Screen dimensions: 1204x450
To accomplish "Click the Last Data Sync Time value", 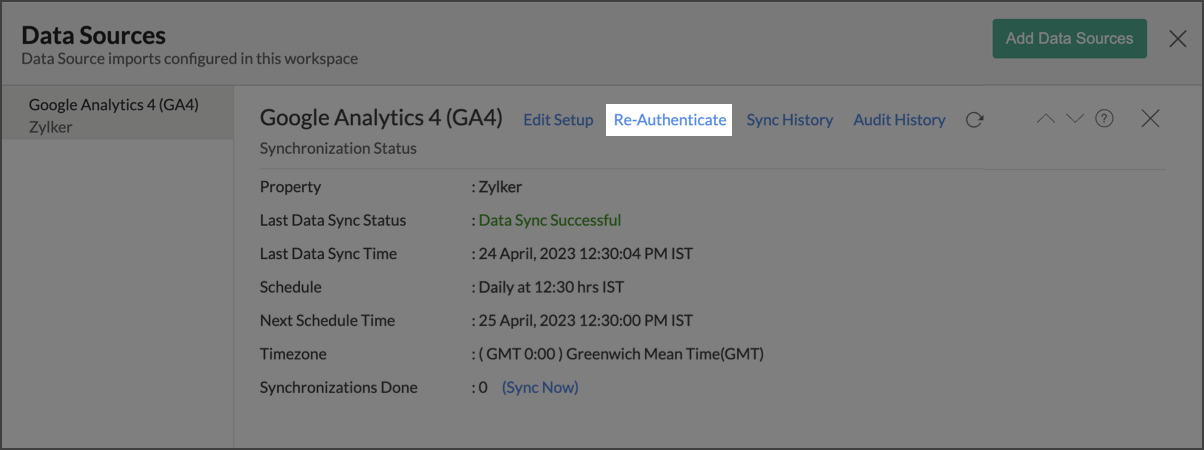I will [585, 254].
